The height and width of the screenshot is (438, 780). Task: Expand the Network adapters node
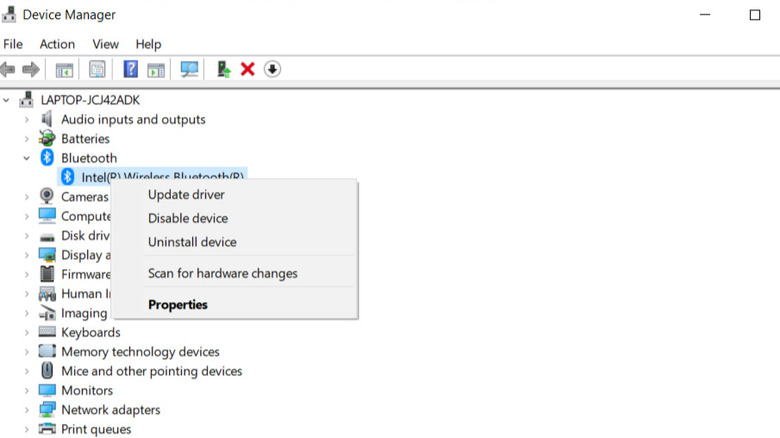point(27,410)
